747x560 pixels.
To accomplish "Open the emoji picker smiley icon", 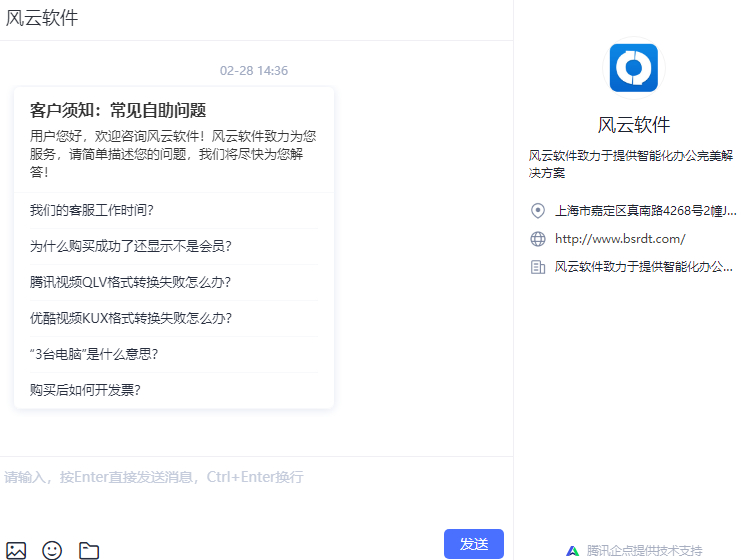I will tap(52, 550).
